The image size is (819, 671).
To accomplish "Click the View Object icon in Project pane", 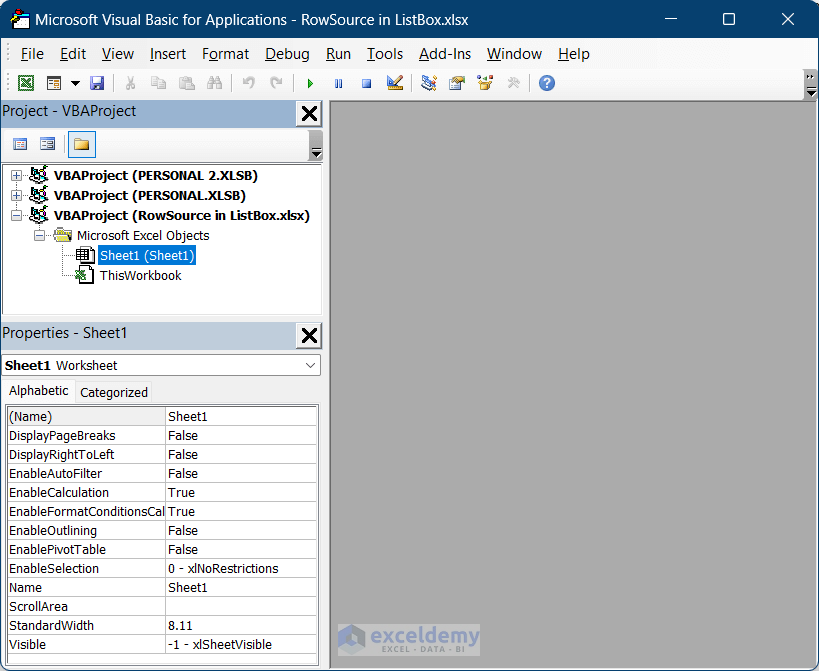I will coord(48,144).
